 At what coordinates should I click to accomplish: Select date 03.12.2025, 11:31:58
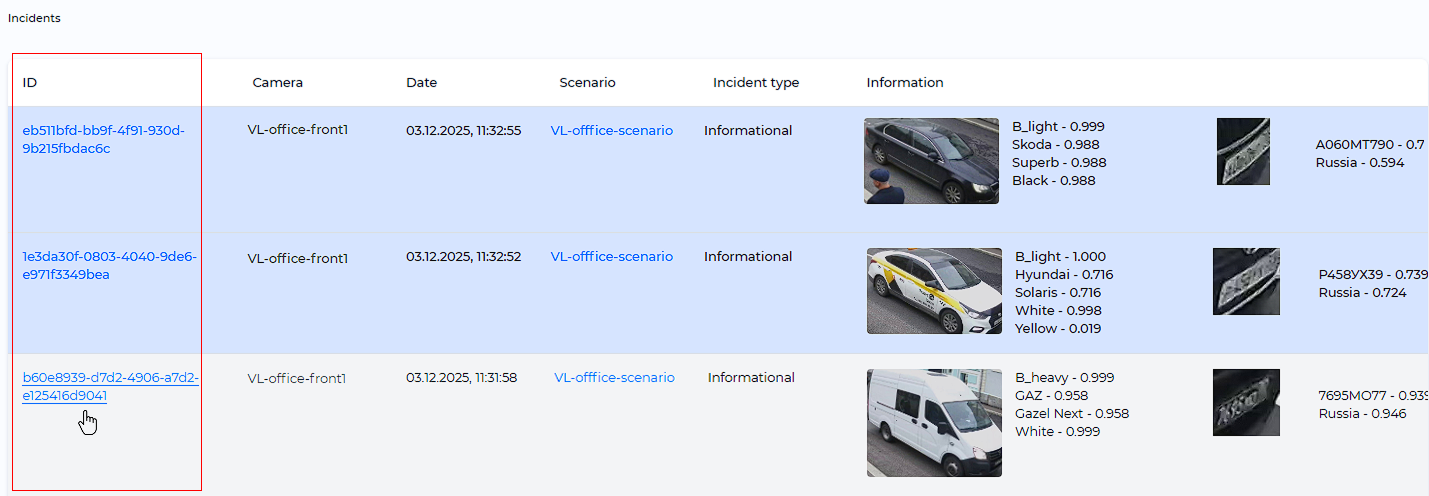click(462, 377)
